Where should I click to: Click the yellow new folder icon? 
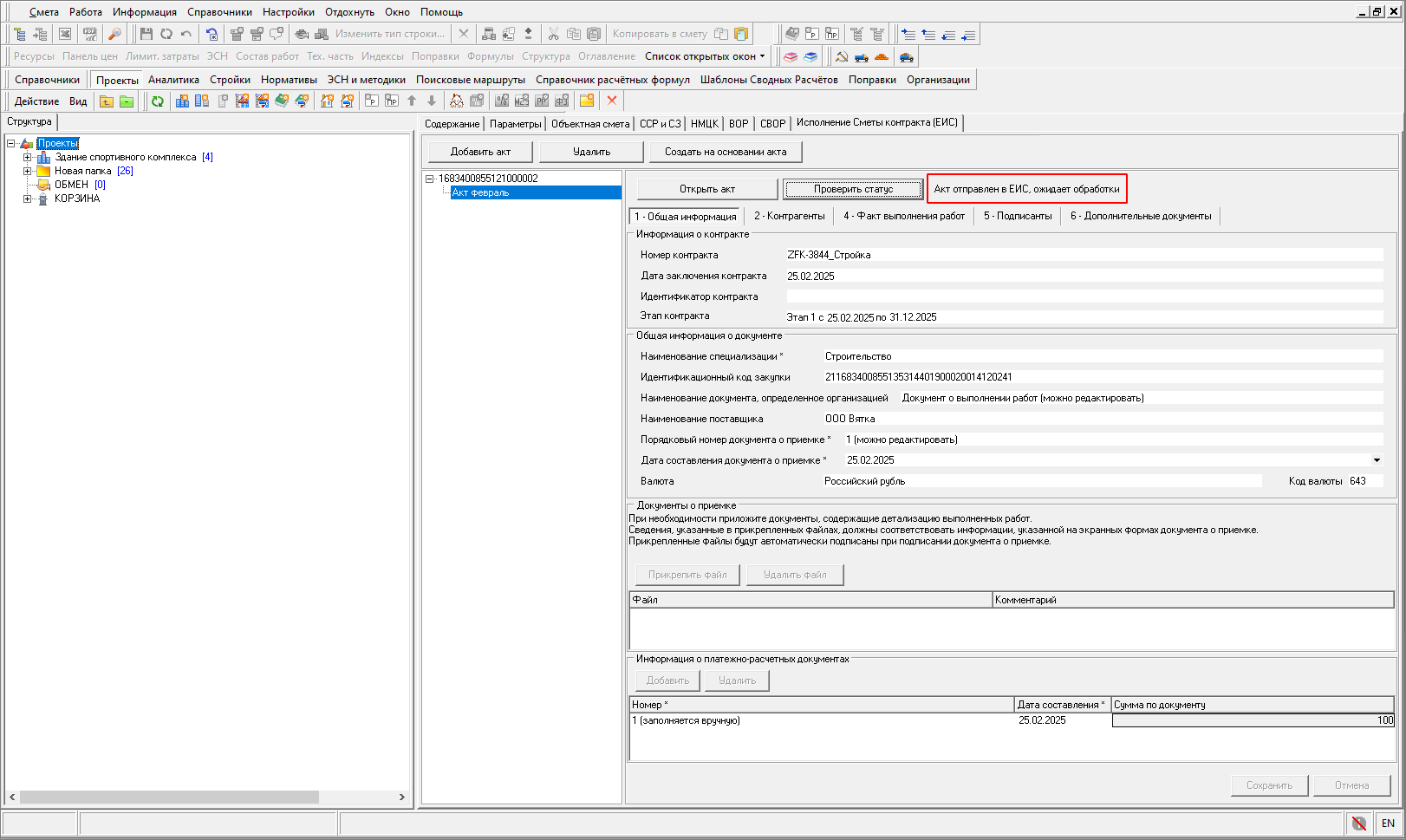pyautogui.click(x=587, y=101)
